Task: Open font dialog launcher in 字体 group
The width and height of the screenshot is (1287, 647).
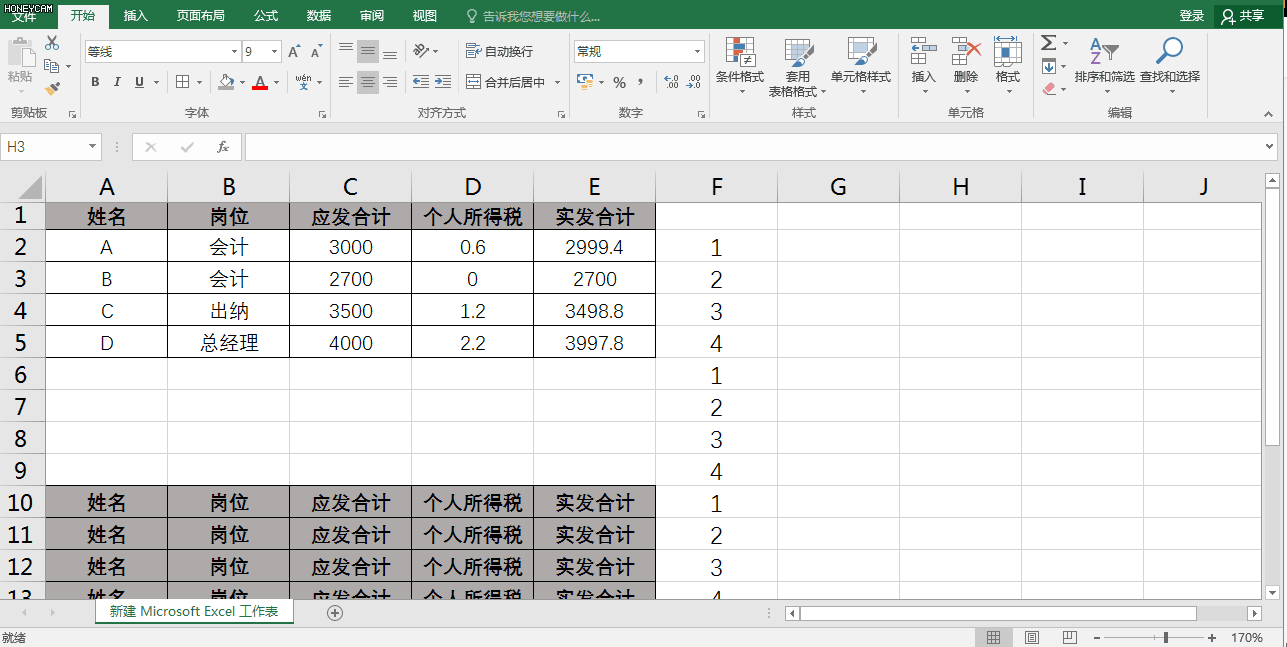Action: [x=322, y=115]
